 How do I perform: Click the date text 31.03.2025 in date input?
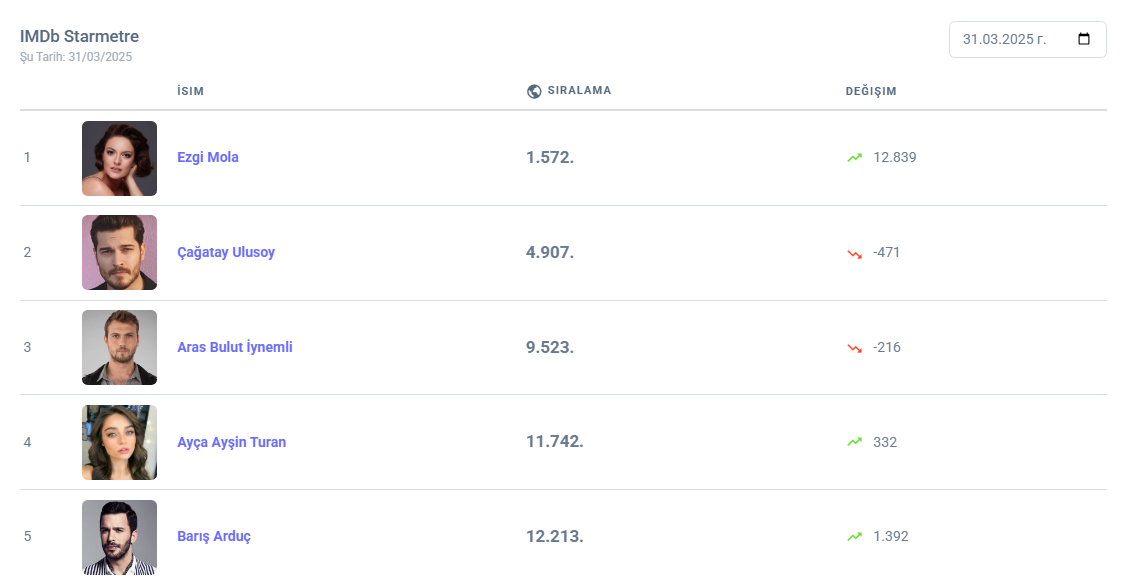(1004, 40)
